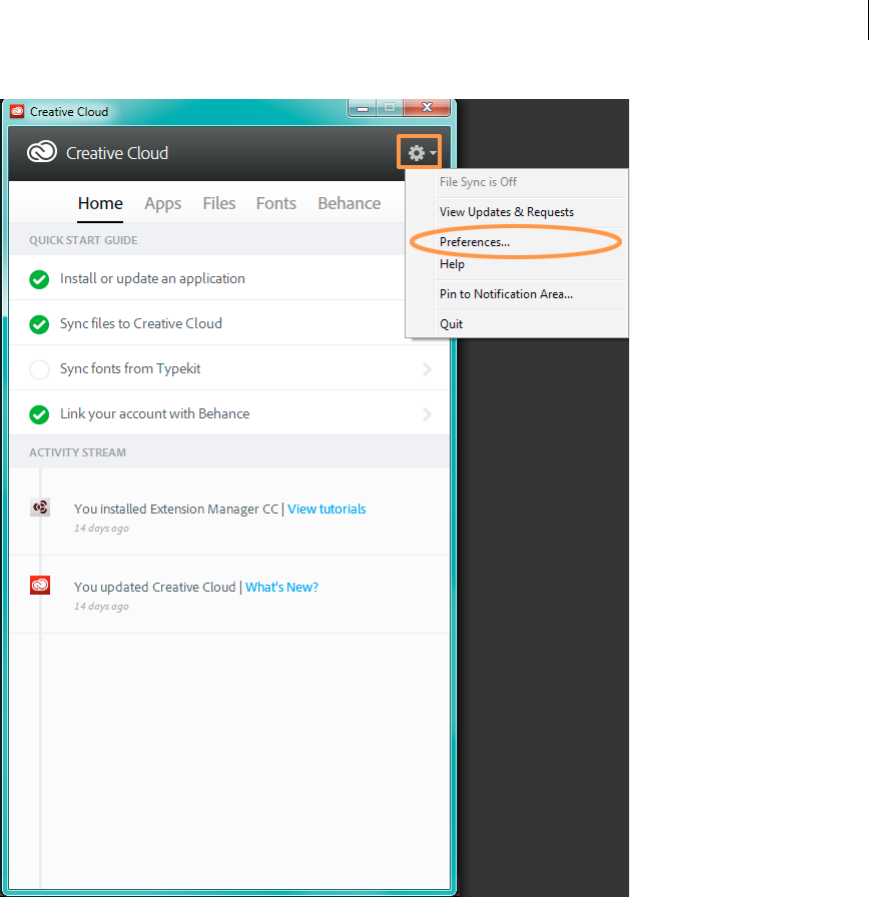Click Link your account with Behance text
This screenshot has height=897, width=869.
(154, 414)
